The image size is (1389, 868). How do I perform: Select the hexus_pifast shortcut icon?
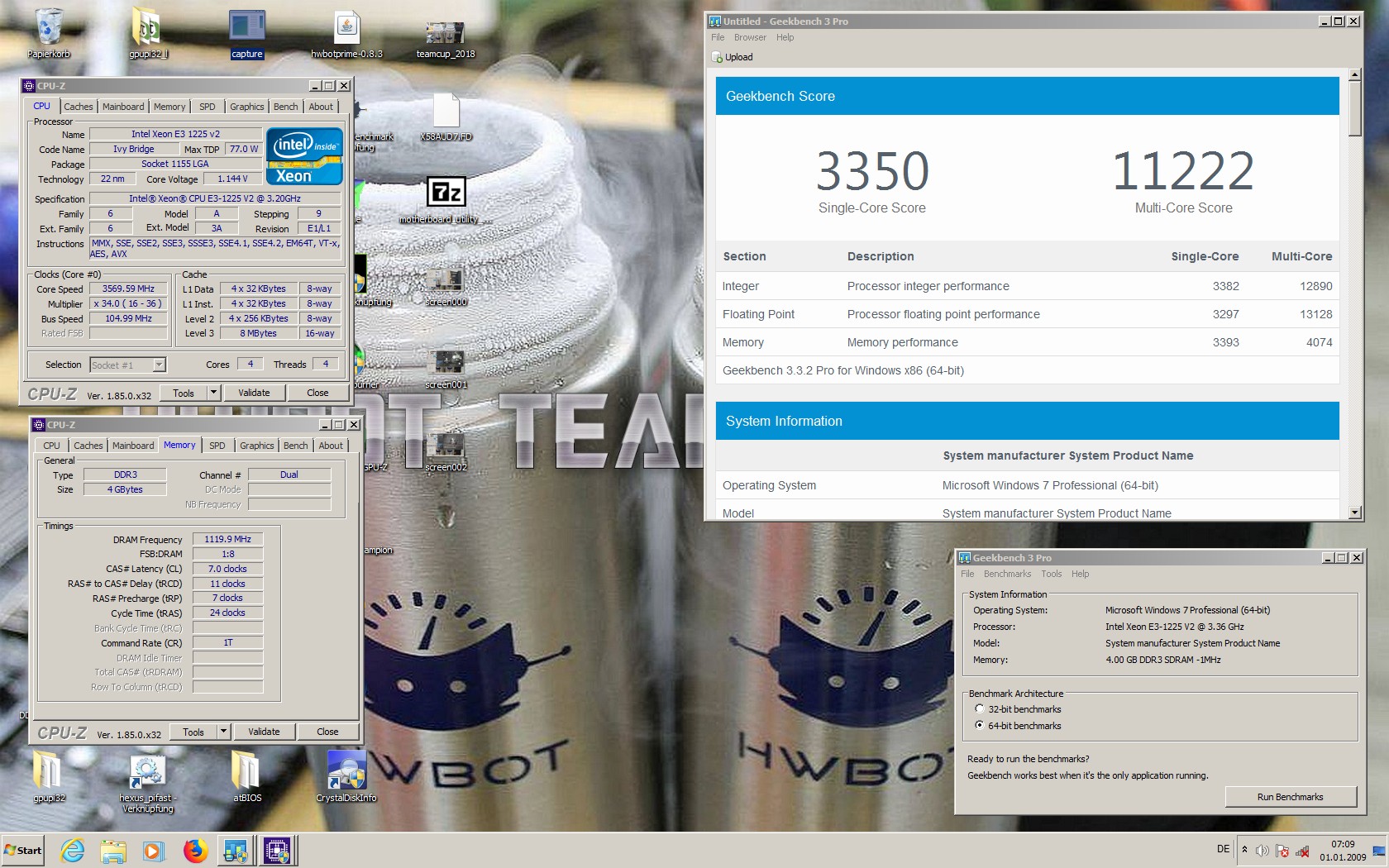(148, 781)
